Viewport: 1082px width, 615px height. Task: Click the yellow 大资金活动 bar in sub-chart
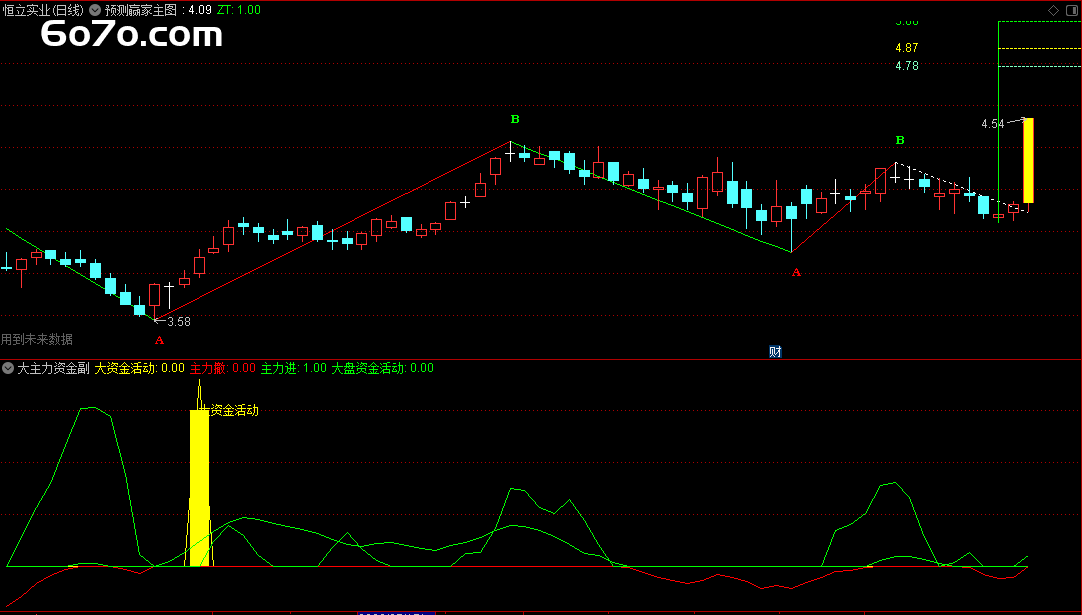(x=199, y=488)
